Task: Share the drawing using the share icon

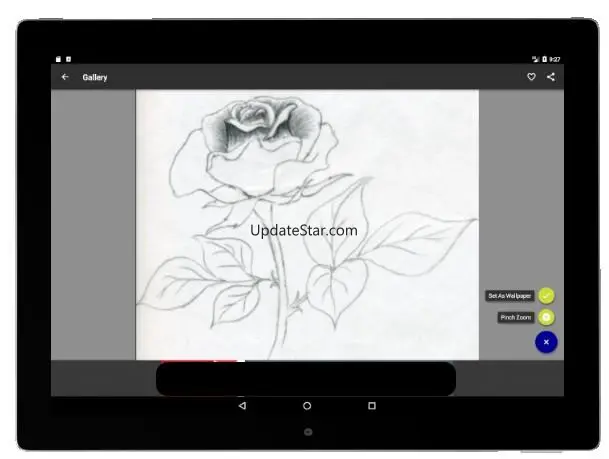Action: click(551, 77)
